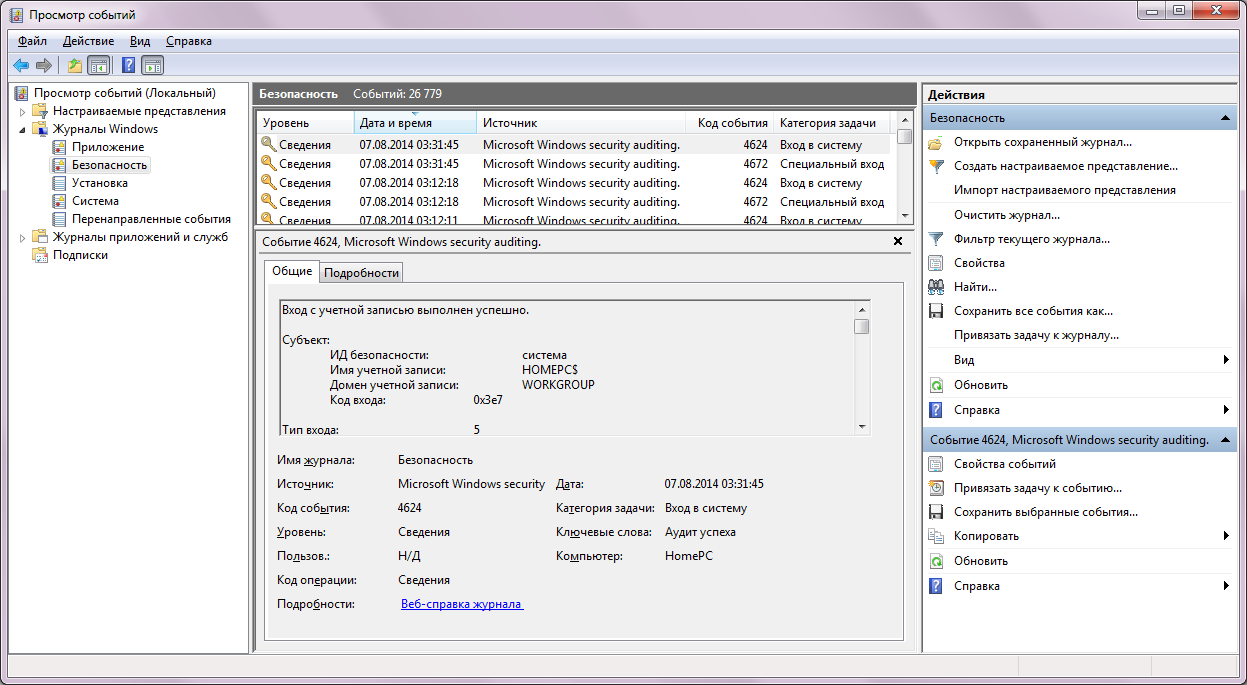Collapse the Журналы Windows tree node
Screen dimensions: 1247x685
point(22,129)
